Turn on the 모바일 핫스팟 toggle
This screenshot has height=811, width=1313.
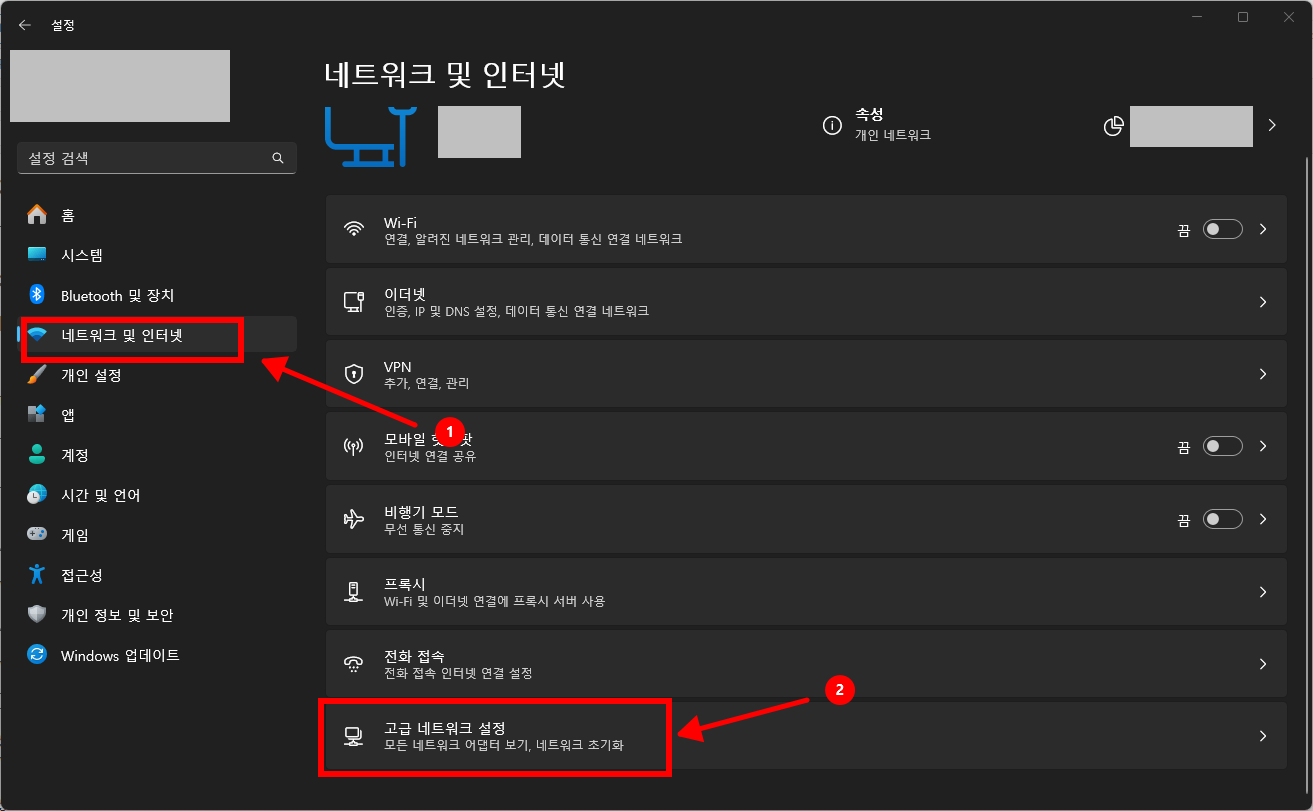tap(1223, 446)
